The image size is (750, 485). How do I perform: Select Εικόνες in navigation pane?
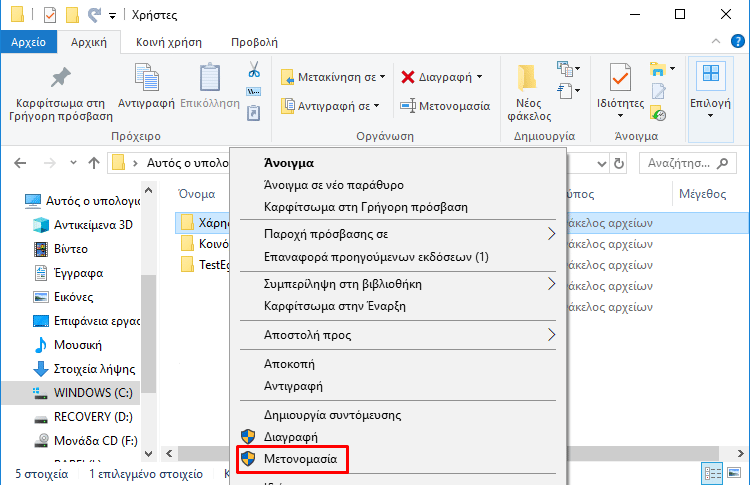point(63,297)
